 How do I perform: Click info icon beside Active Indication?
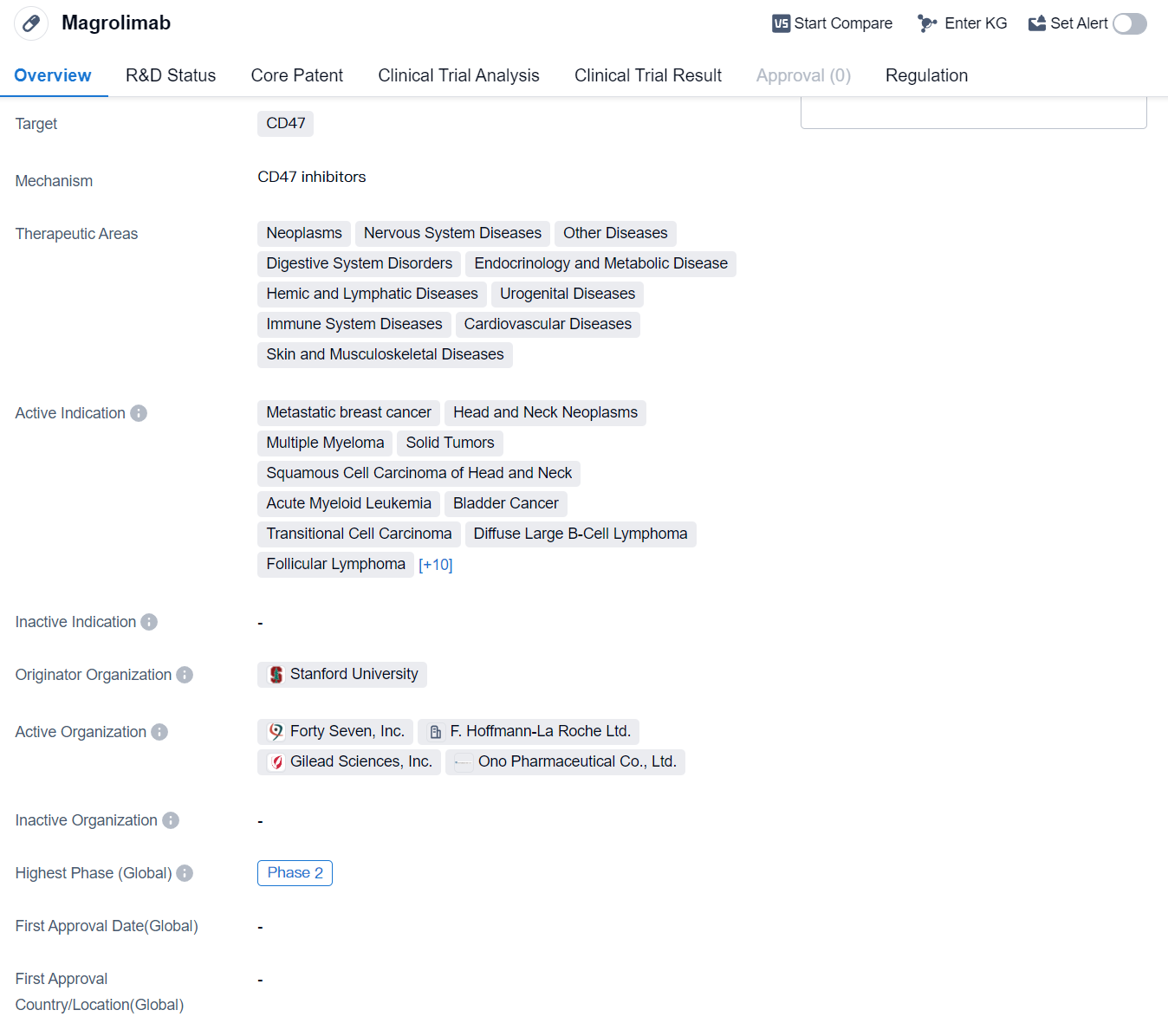pos(139,413)
